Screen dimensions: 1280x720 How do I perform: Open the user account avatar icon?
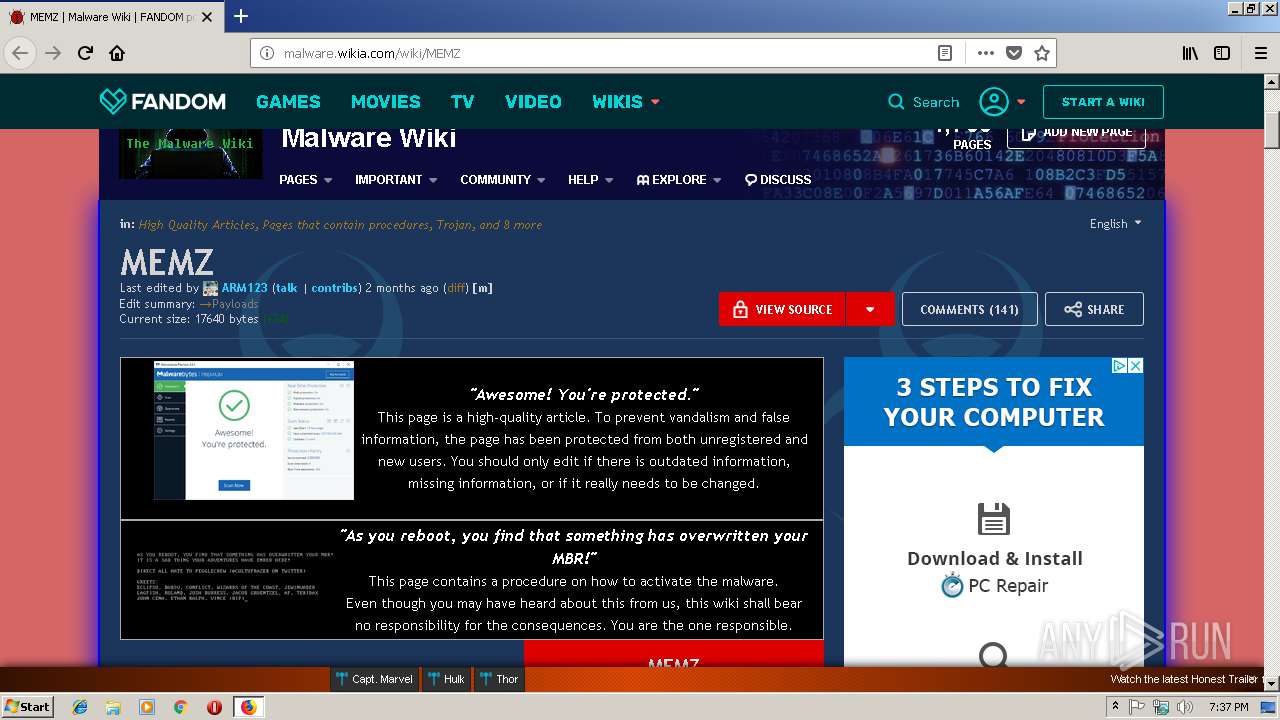click(x=994, y=102)
